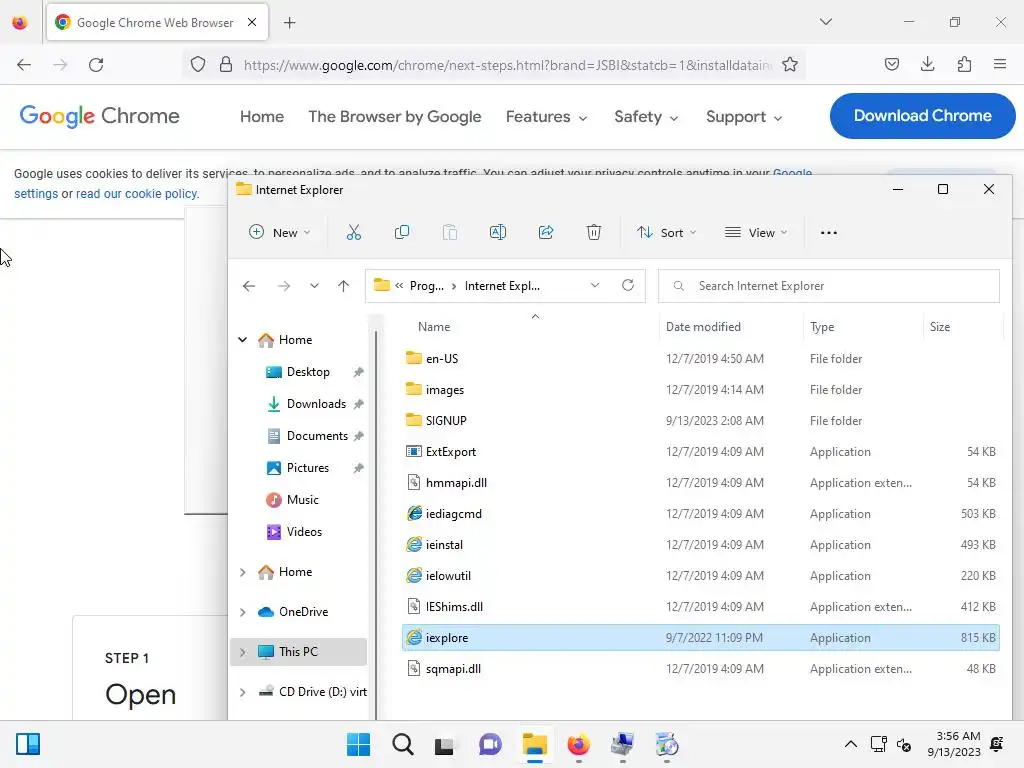
Task: Open new Firefox tab with plus button
Action: 289,23
